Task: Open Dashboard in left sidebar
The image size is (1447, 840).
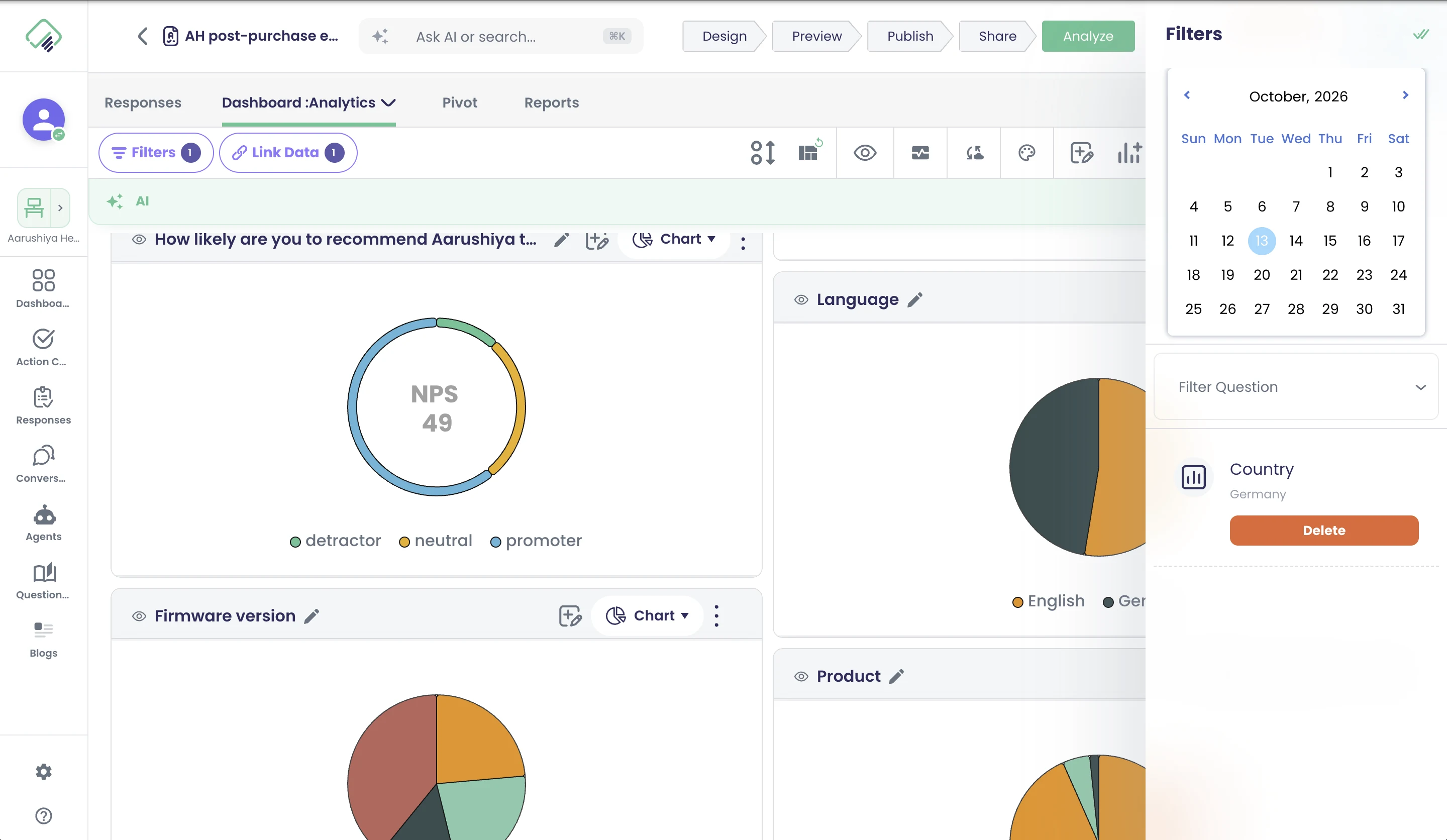Action: [44, 289]
